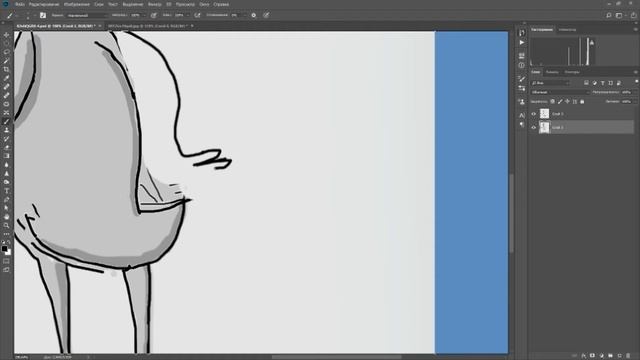The image size is (640, 360).
Task: Select the Brush tool in toolbar
Action: click(x=6, y=121)
